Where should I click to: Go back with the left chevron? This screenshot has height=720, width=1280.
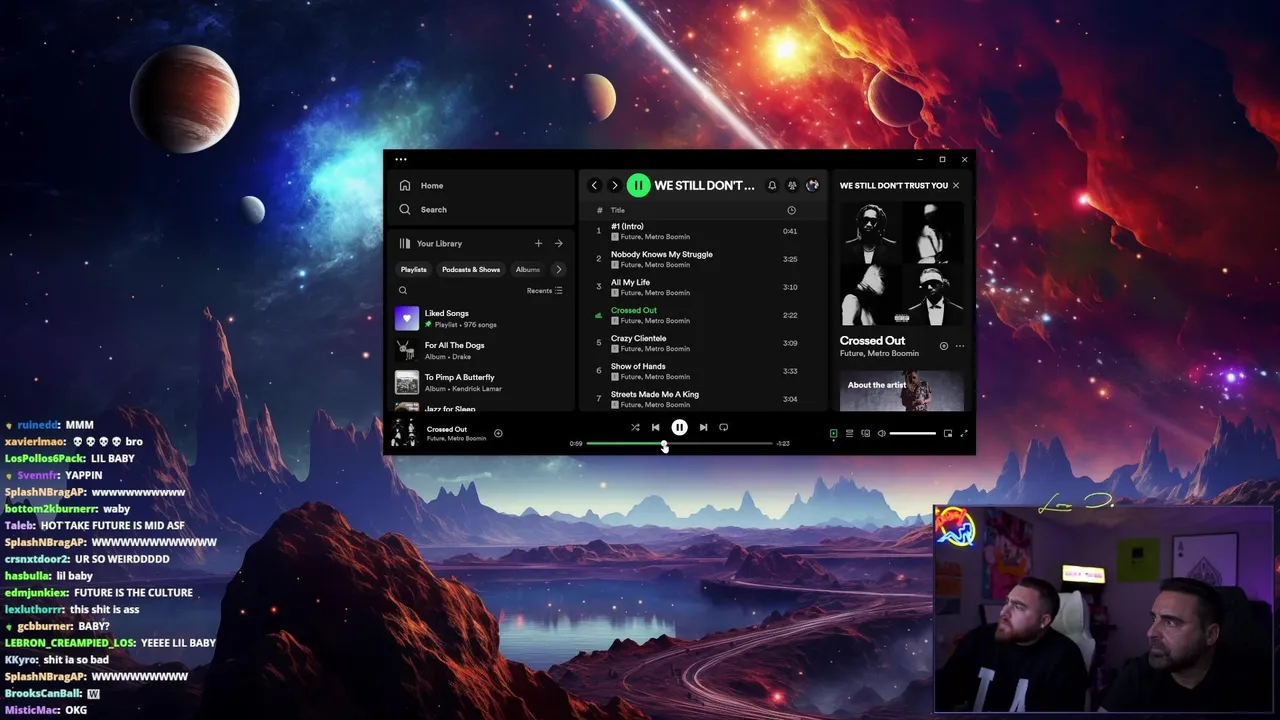click(594, 185)
